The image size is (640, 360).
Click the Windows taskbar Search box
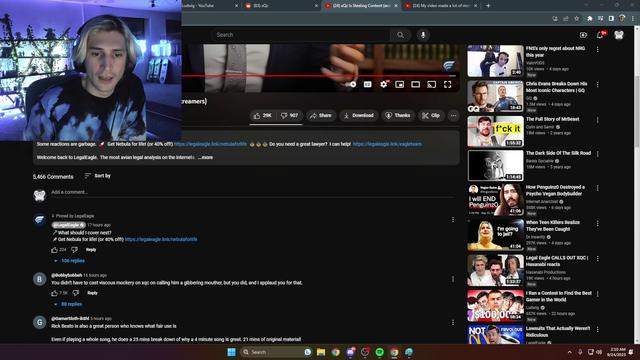click(x=276, y=352)
